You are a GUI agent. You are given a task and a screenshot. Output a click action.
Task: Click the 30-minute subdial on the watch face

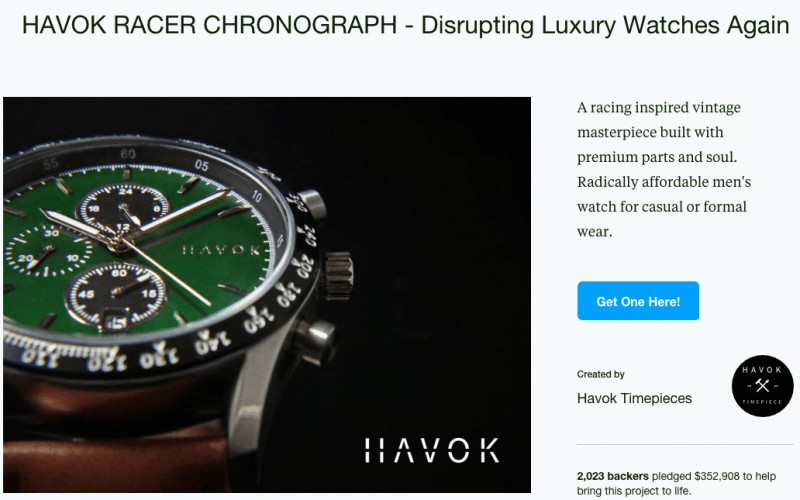[x=47, y=251]
